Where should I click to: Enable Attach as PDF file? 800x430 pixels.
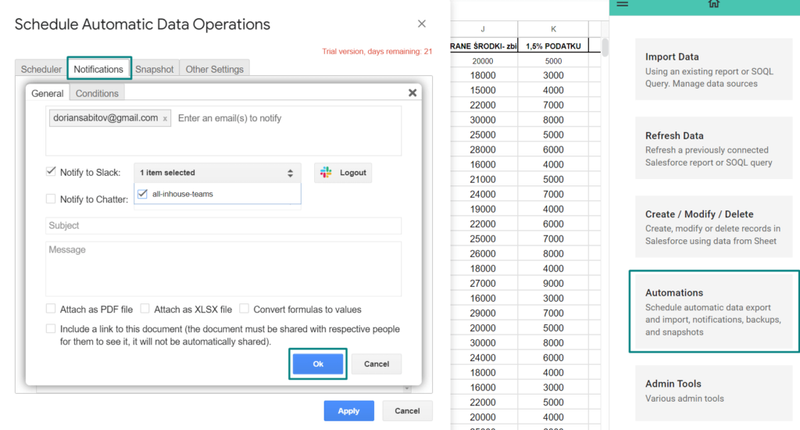[51, 309]
